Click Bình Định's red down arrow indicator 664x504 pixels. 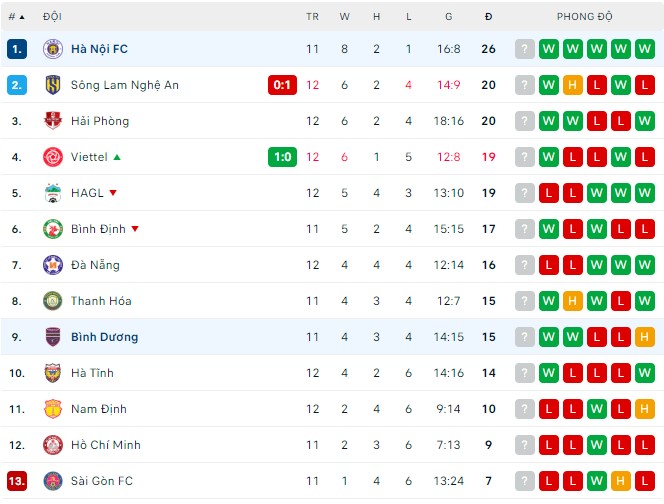click(135, 229)
